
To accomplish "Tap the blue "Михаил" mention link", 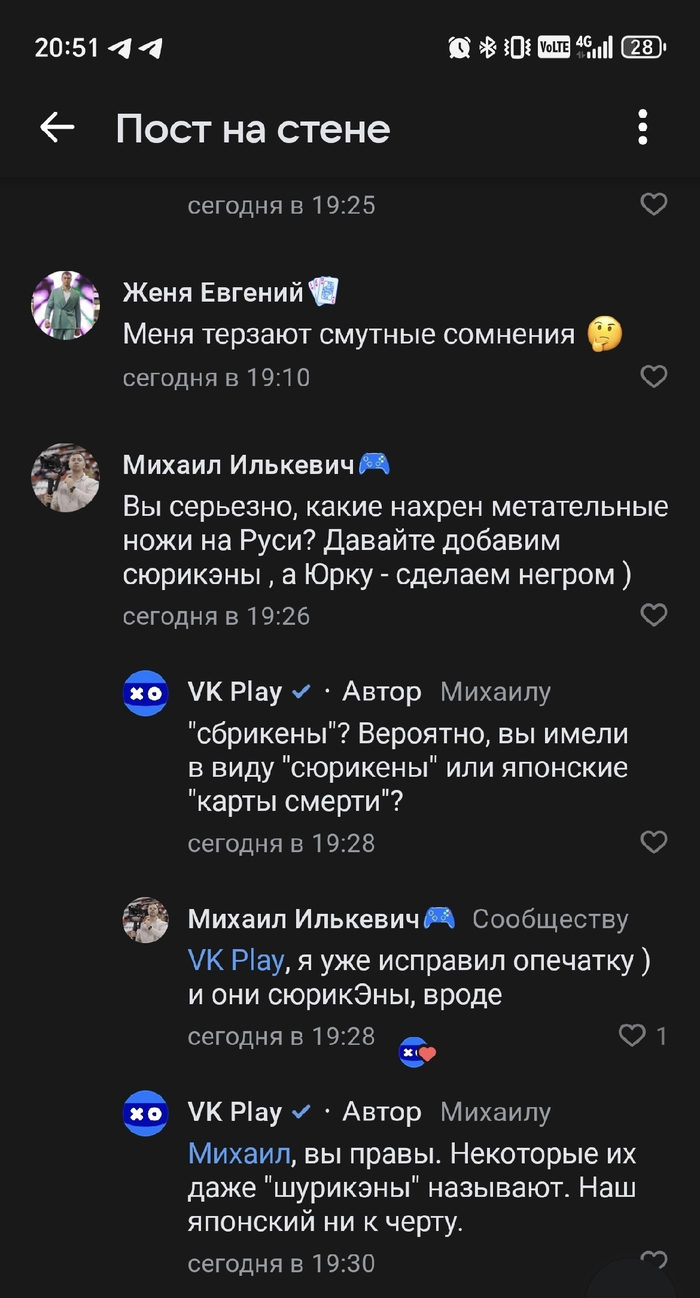I will (x=238, y=1154).
